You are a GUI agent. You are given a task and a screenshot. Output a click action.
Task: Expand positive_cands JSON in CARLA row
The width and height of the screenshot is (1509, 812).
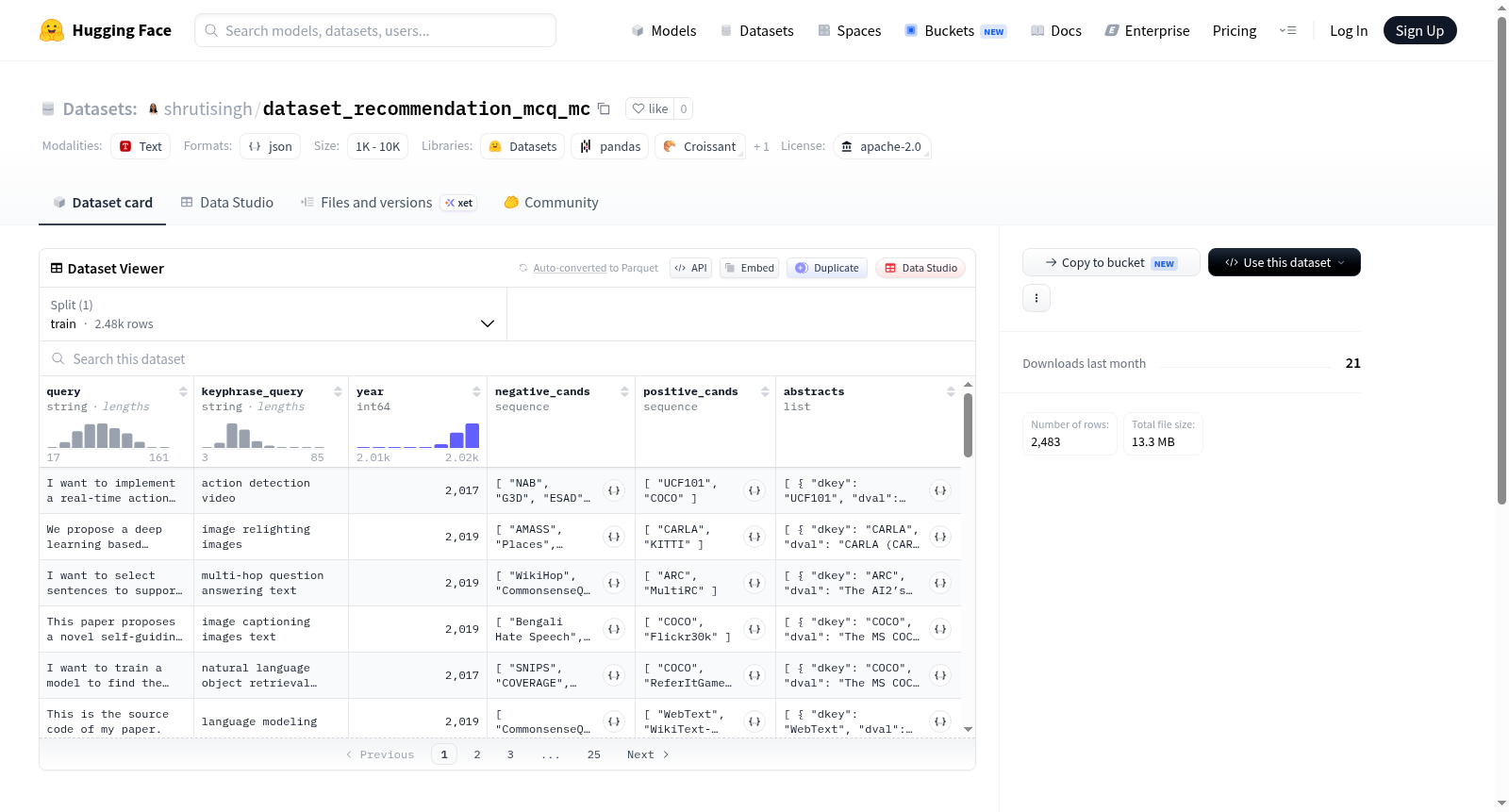[x=754, y=537]
